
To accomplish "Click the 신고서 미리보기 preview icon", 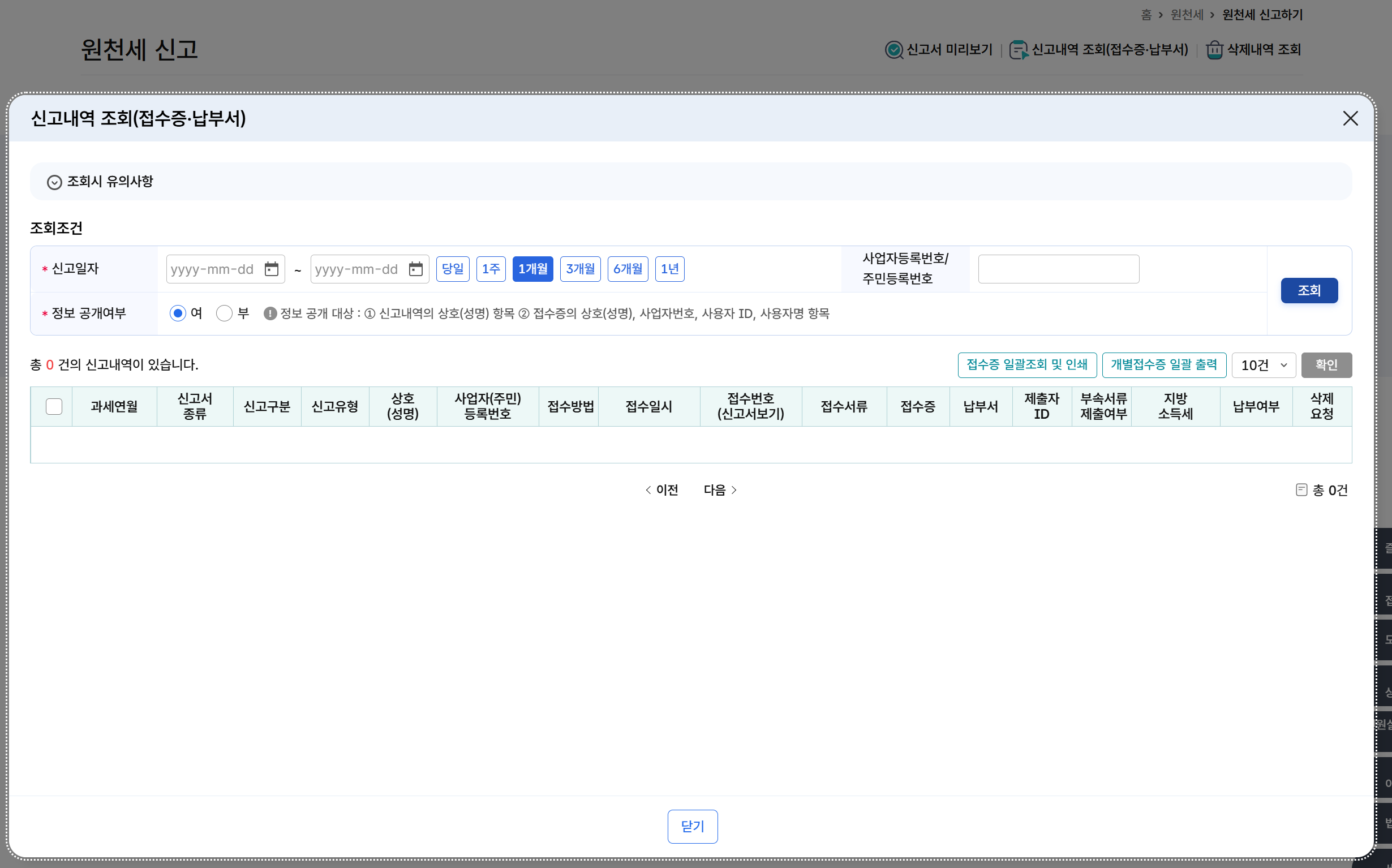I will point(893,50).
